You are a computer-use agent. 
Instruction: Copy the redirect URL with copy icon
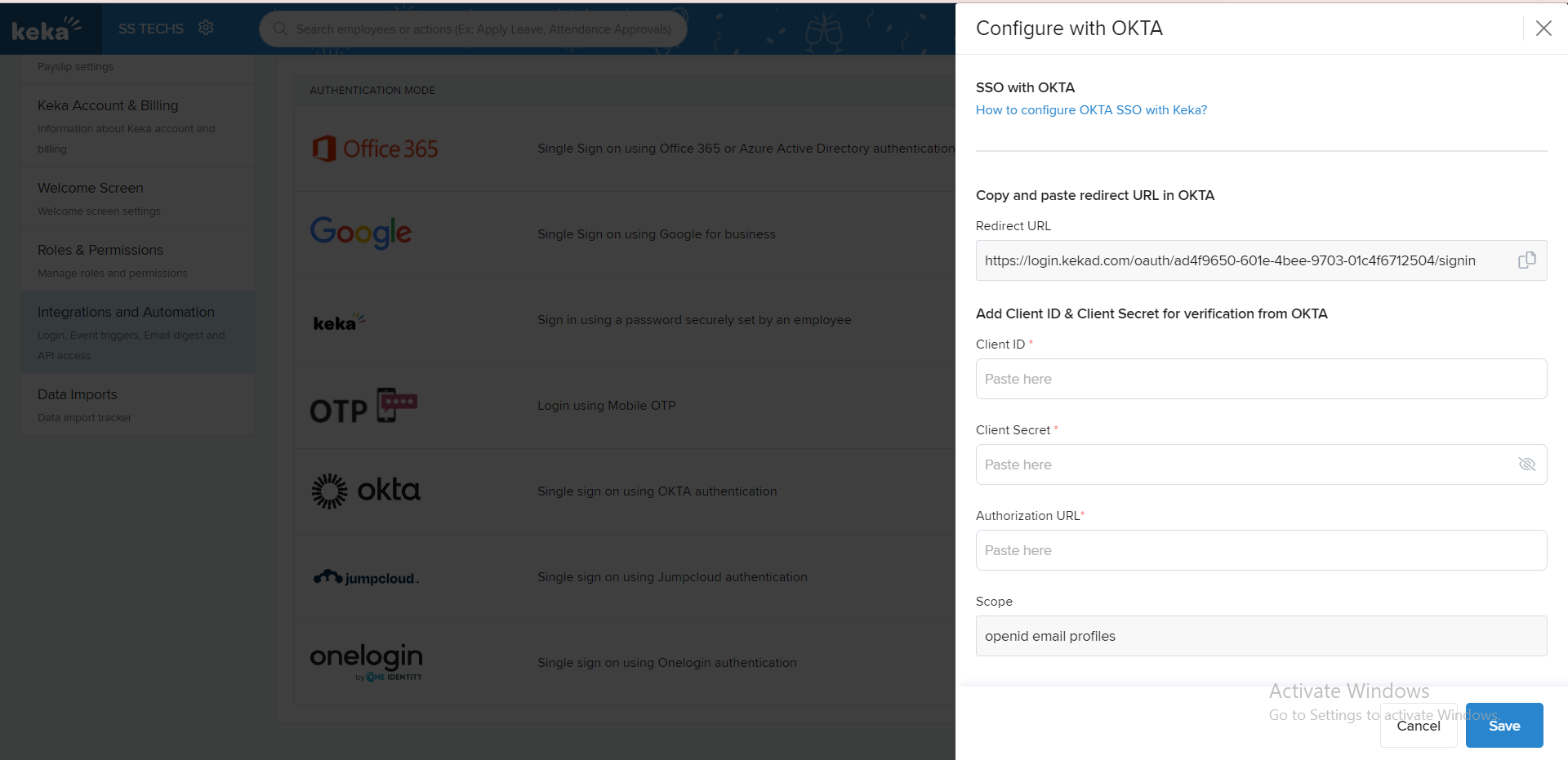1526,260
